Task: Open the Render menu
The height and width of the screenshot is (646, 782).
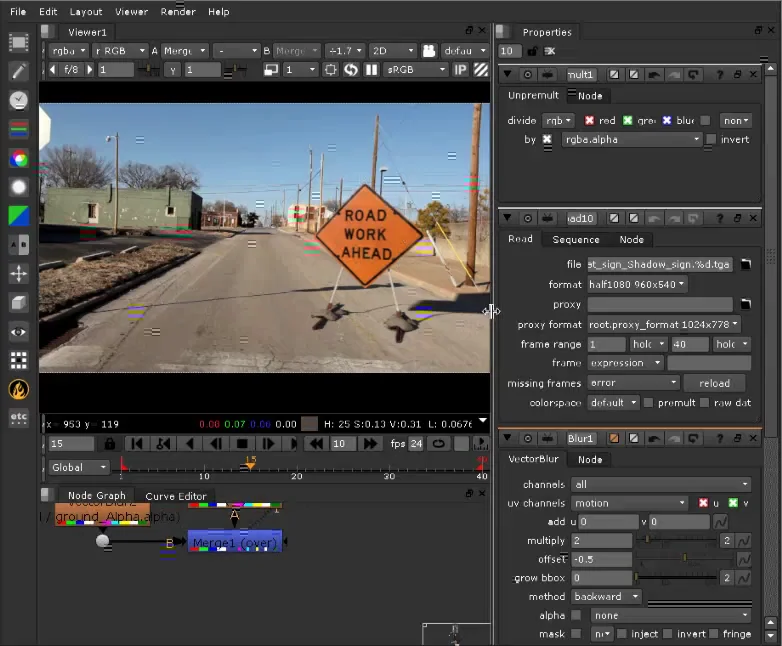Action: [178, 11]
